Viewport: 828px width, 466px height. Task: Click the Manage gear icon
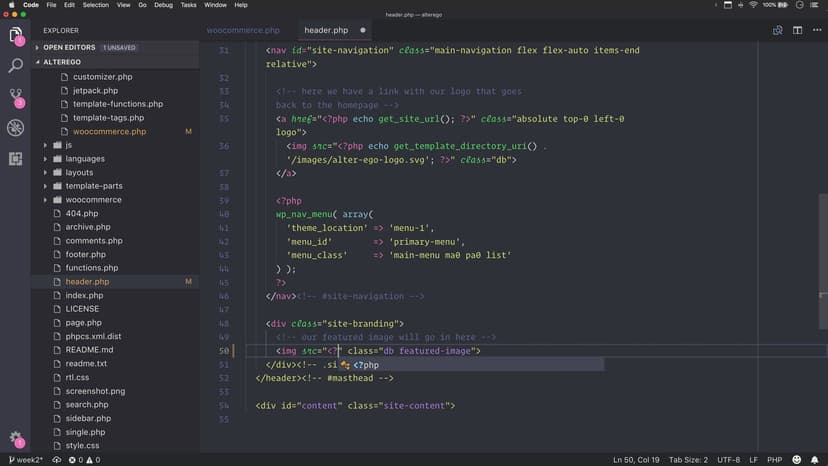point(15,438)
